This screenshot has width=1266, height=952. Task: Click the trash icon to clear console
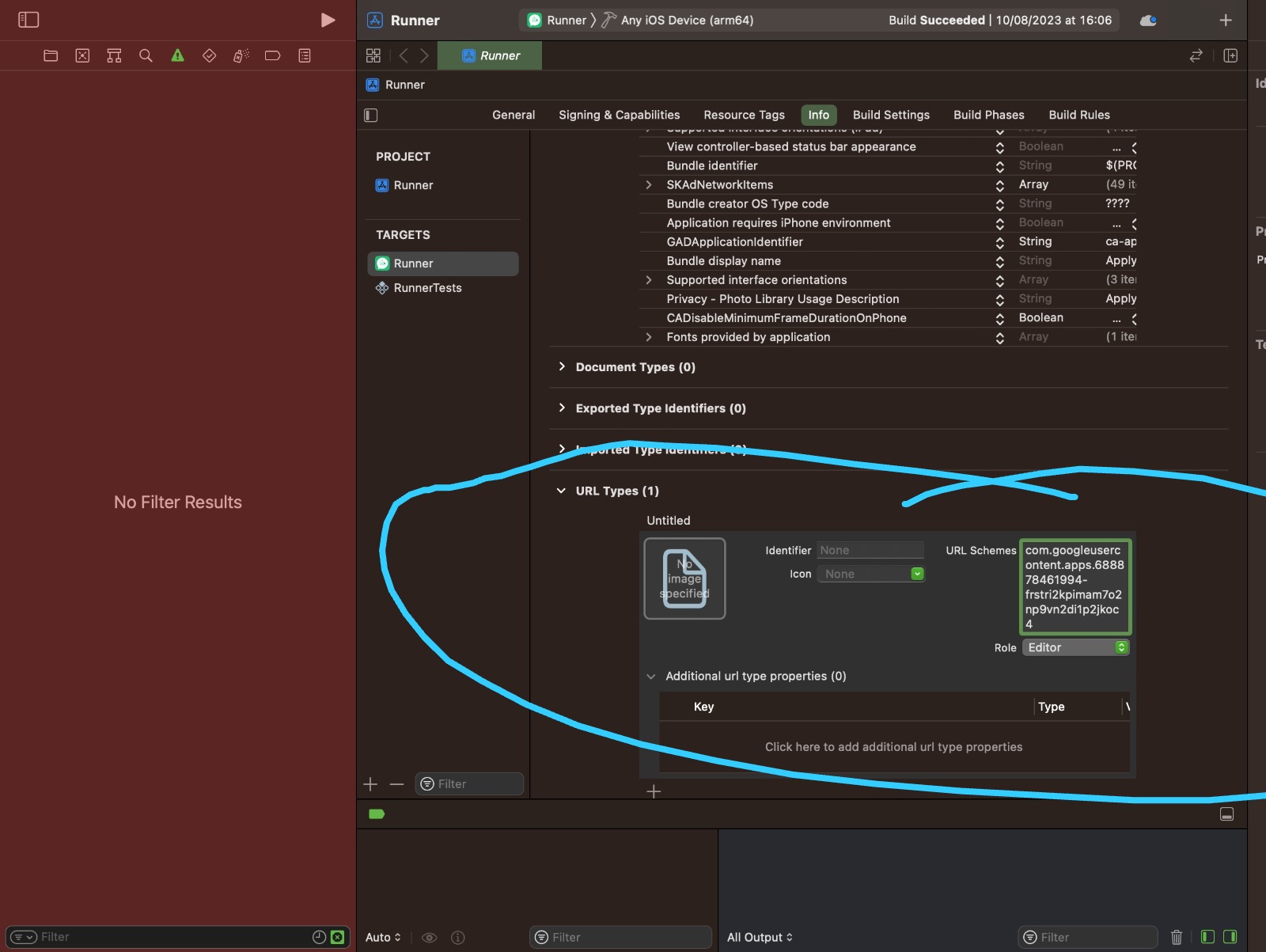[1177, 937]
